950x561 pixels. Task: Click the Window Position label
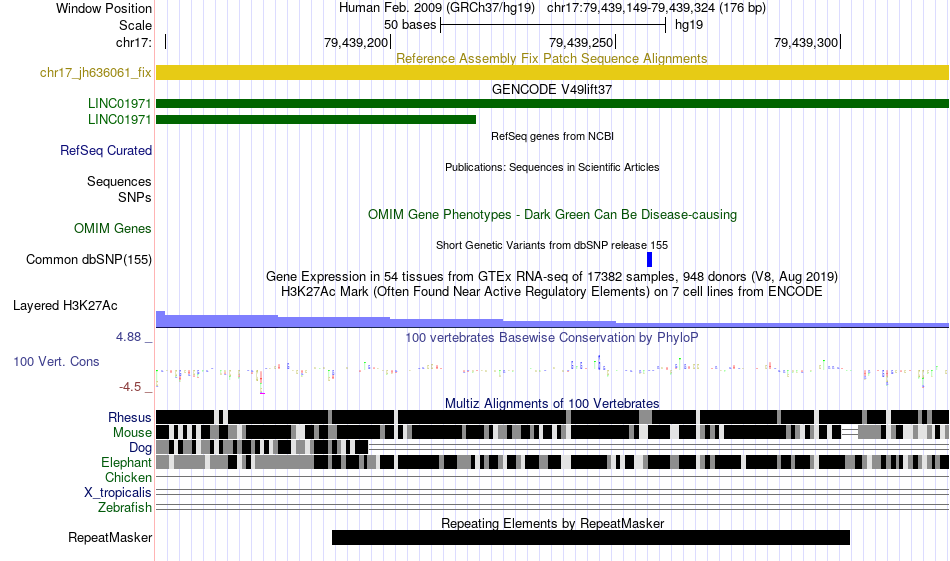tap(104, 8)
